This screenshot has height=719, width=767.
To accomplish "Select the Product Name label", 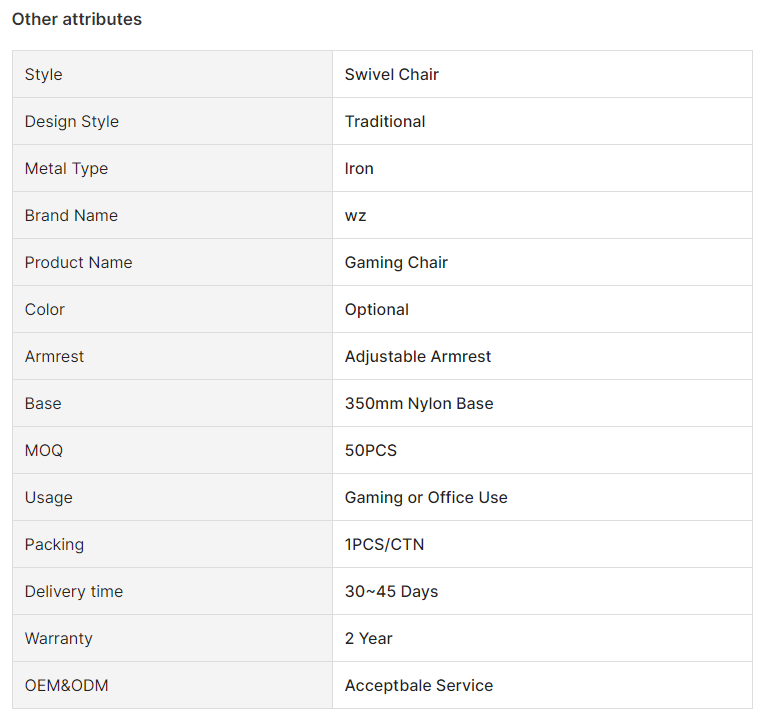I will (78, 262).
